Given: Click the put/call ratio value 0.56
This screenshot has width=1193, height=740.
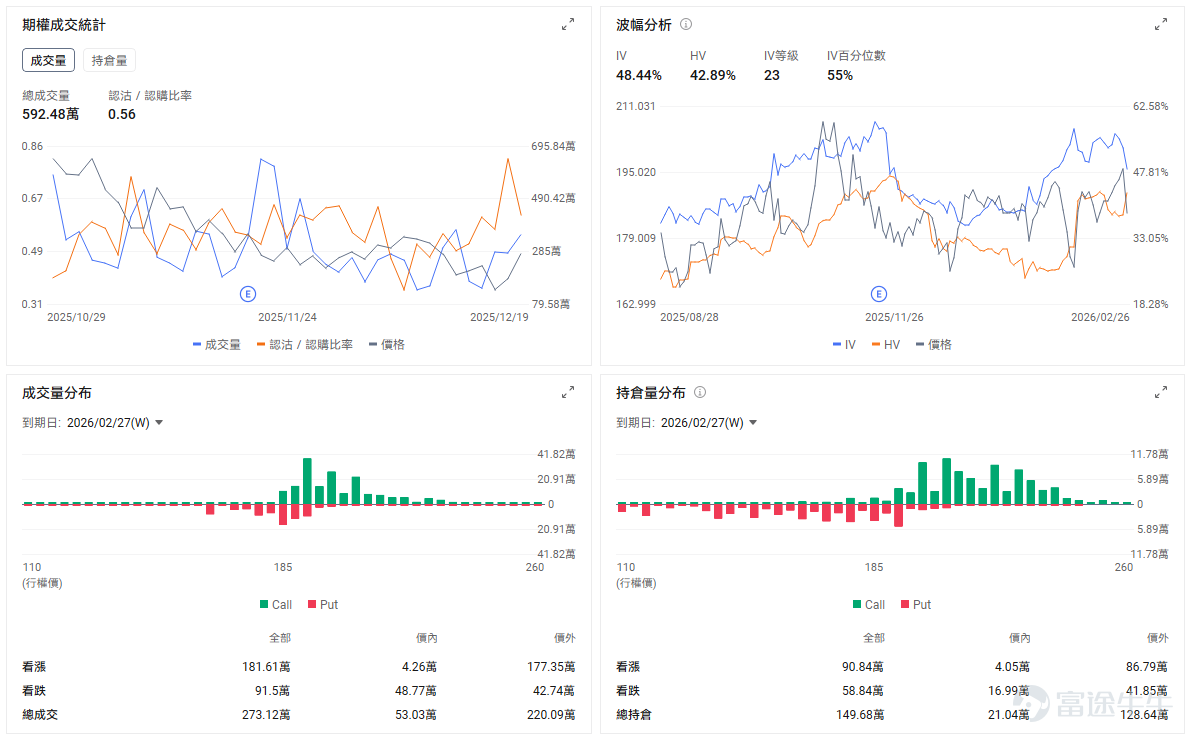Looking at the screenshot, I should tap(122, 114).
